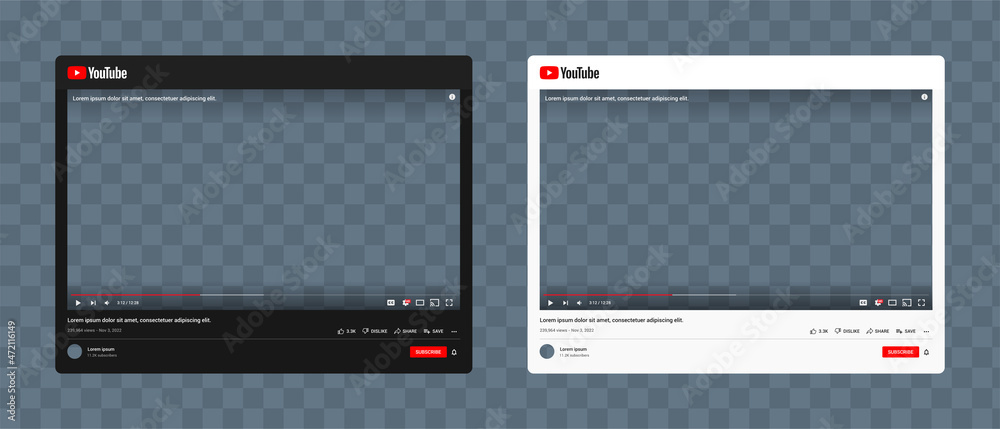Mute the volume in the dark player
The height and width of the screenshot is (429, 1000).
107,303
